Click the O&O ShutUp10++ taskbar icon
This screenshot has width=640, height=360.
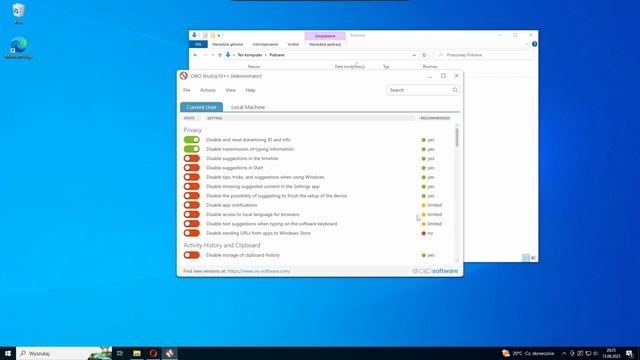tap(169, 353)
